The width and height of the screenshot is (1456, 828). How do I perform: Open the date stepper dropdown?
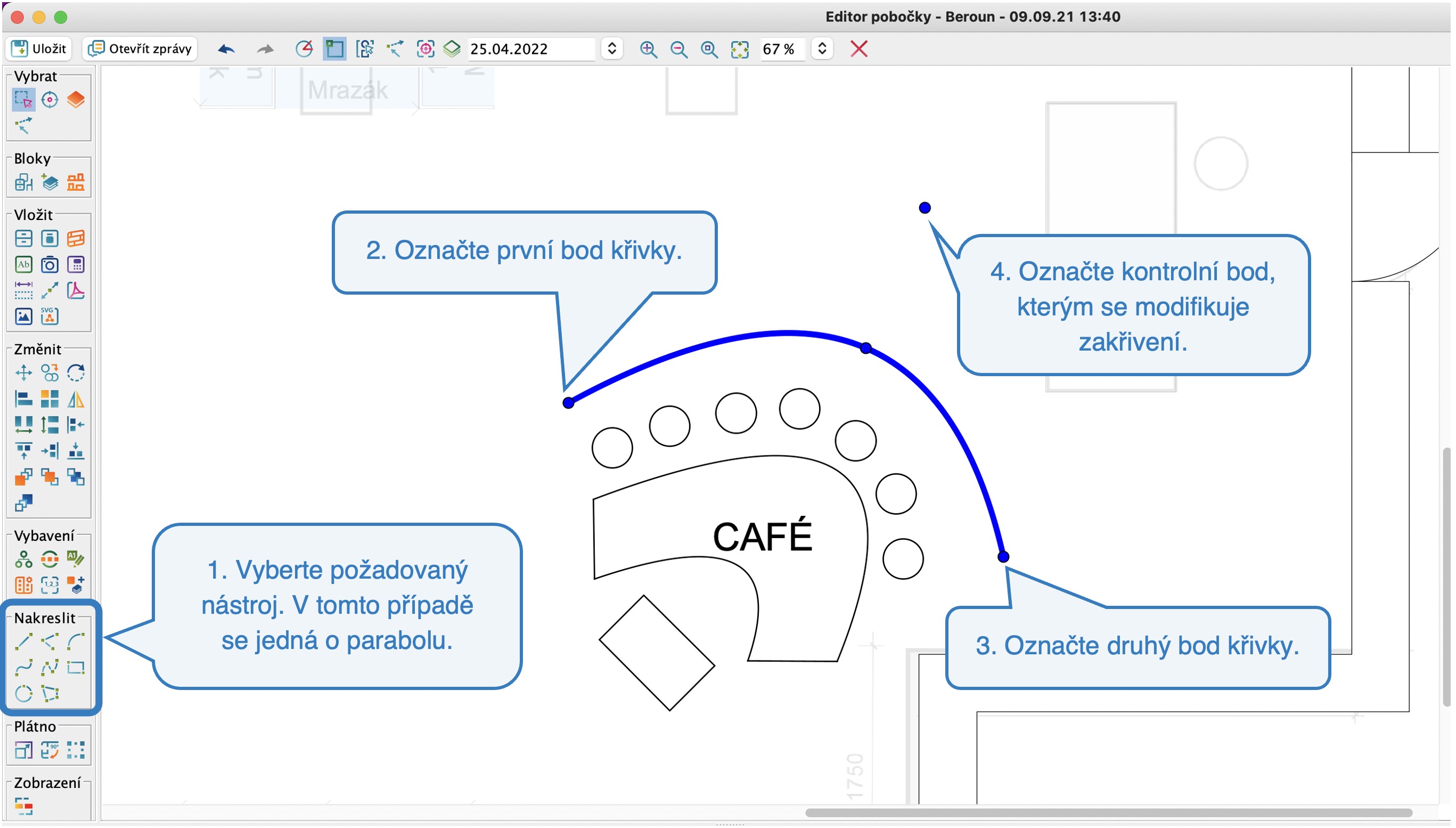point(612,49)
